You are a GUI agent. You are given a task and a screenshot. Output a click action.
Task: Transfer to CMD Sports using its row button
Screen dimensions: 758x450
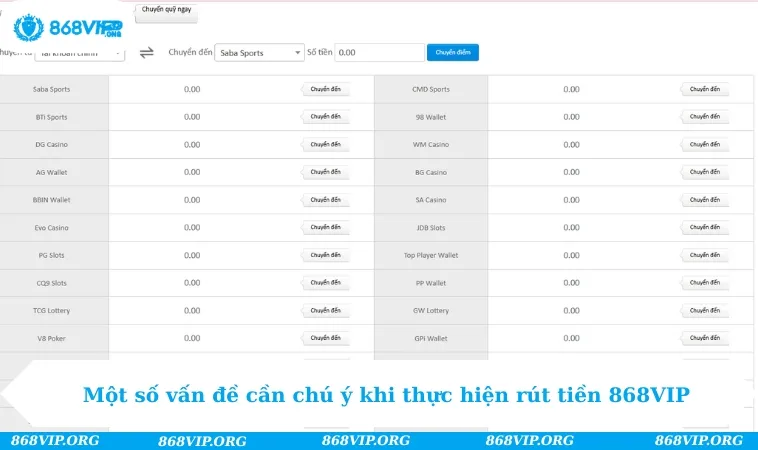tap(704, 89)
